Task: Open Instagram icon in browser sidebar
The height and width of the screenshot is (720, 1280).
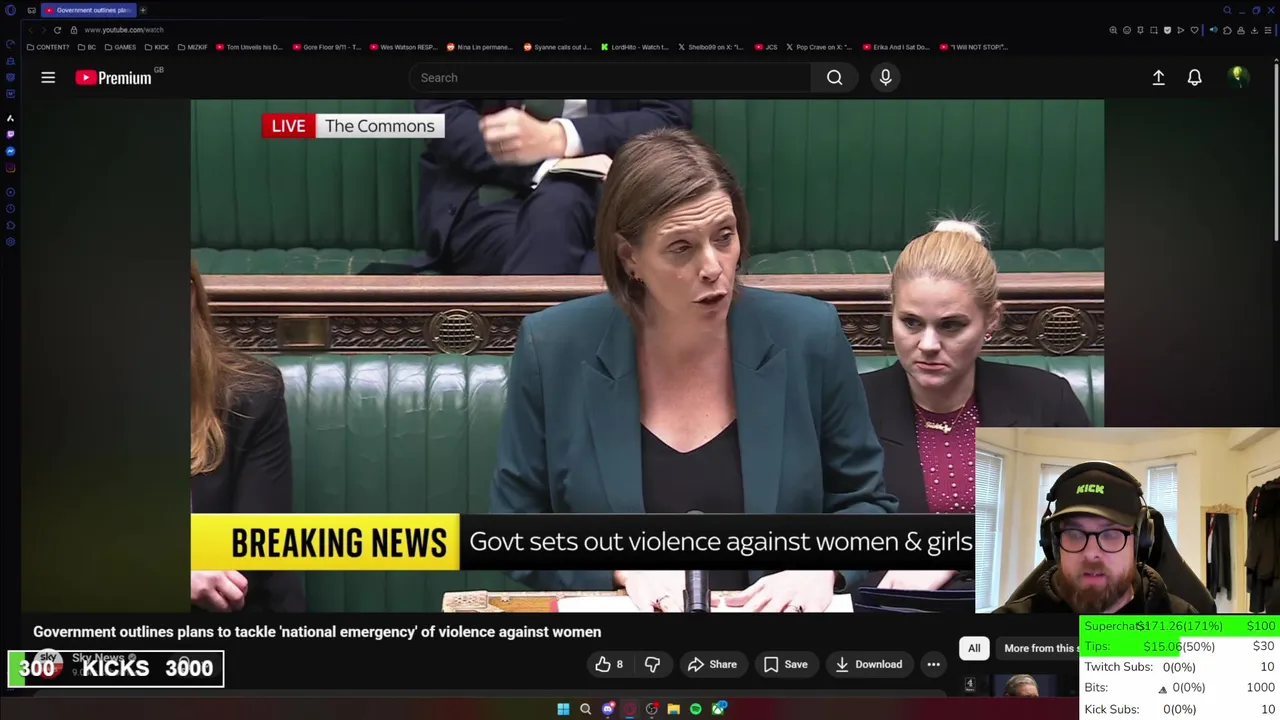Action: coord(10,168)
